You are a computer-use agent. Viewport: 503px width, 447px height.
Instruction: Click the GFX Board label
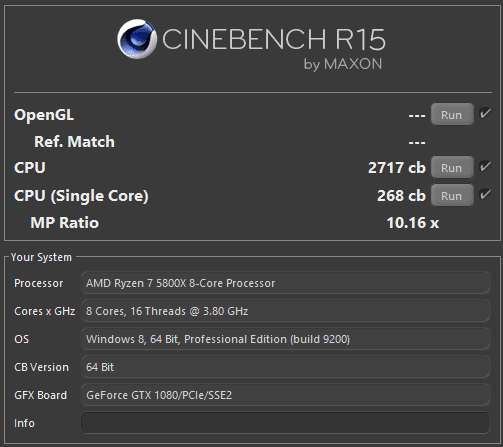tap(41, 395)
